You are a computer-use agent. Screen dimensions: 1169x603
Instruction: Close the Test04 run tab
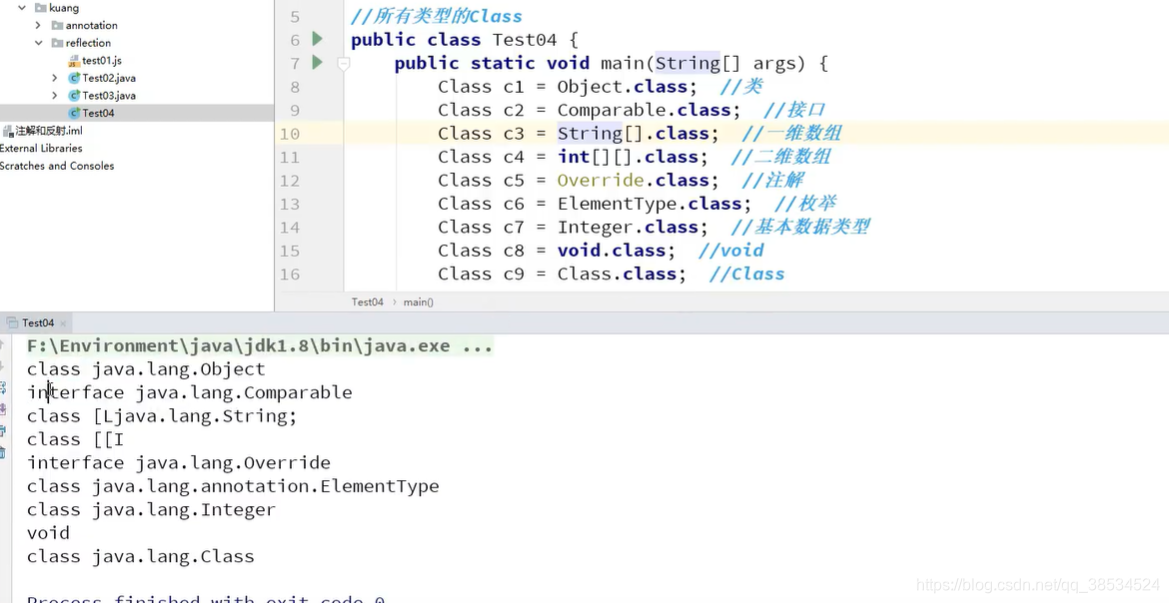pos(63,323)
